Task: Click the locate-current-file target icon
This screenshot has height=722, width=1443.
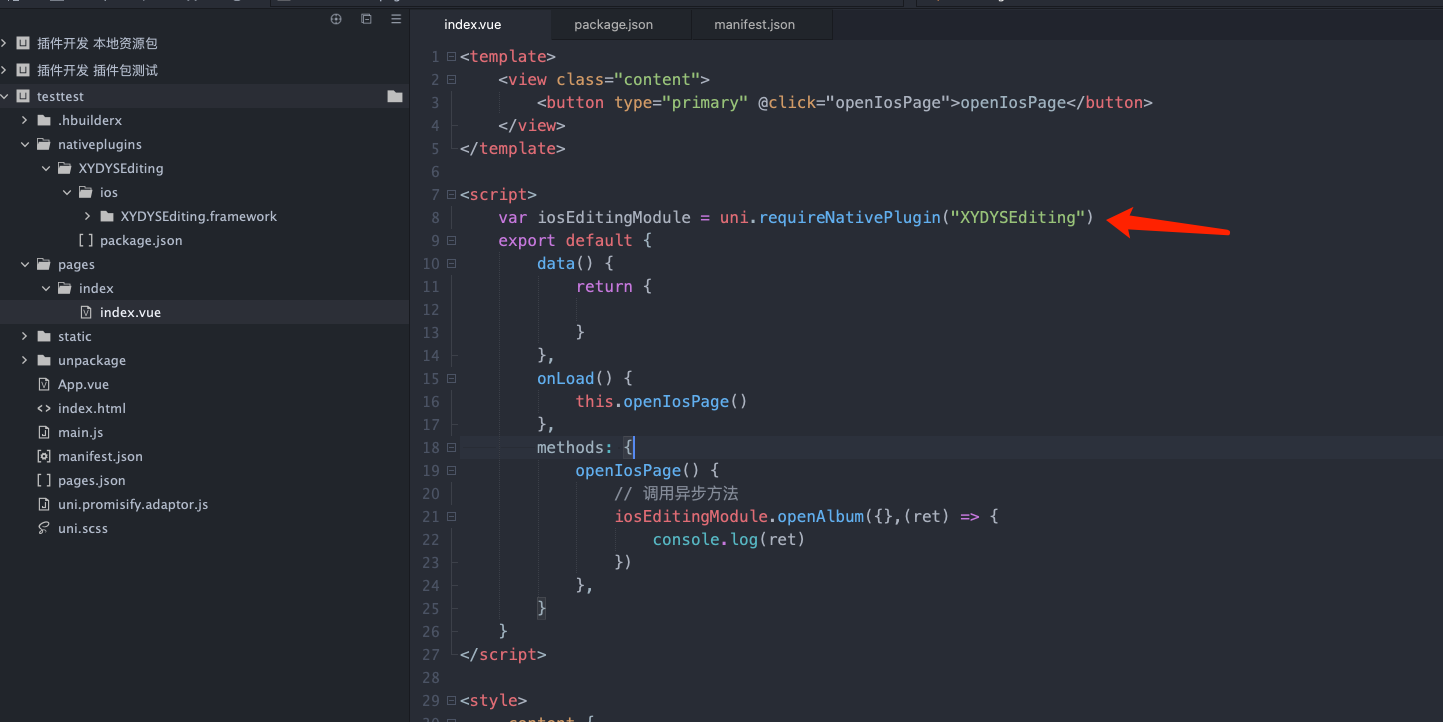Action: tap(336, 19)
